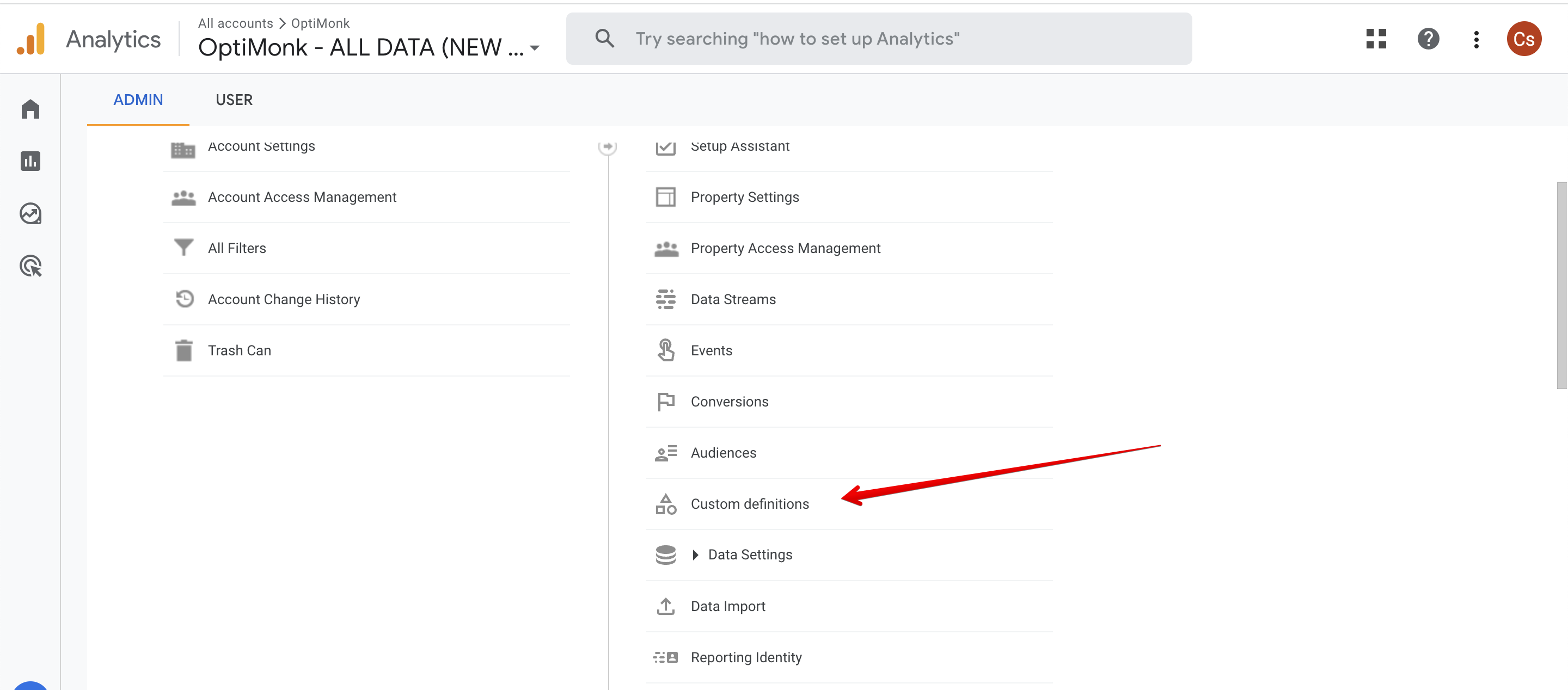Click the Account Access Management people icon
This screenshot has width=1568, height=690.
pyautogui.click(x=183, y=197)
